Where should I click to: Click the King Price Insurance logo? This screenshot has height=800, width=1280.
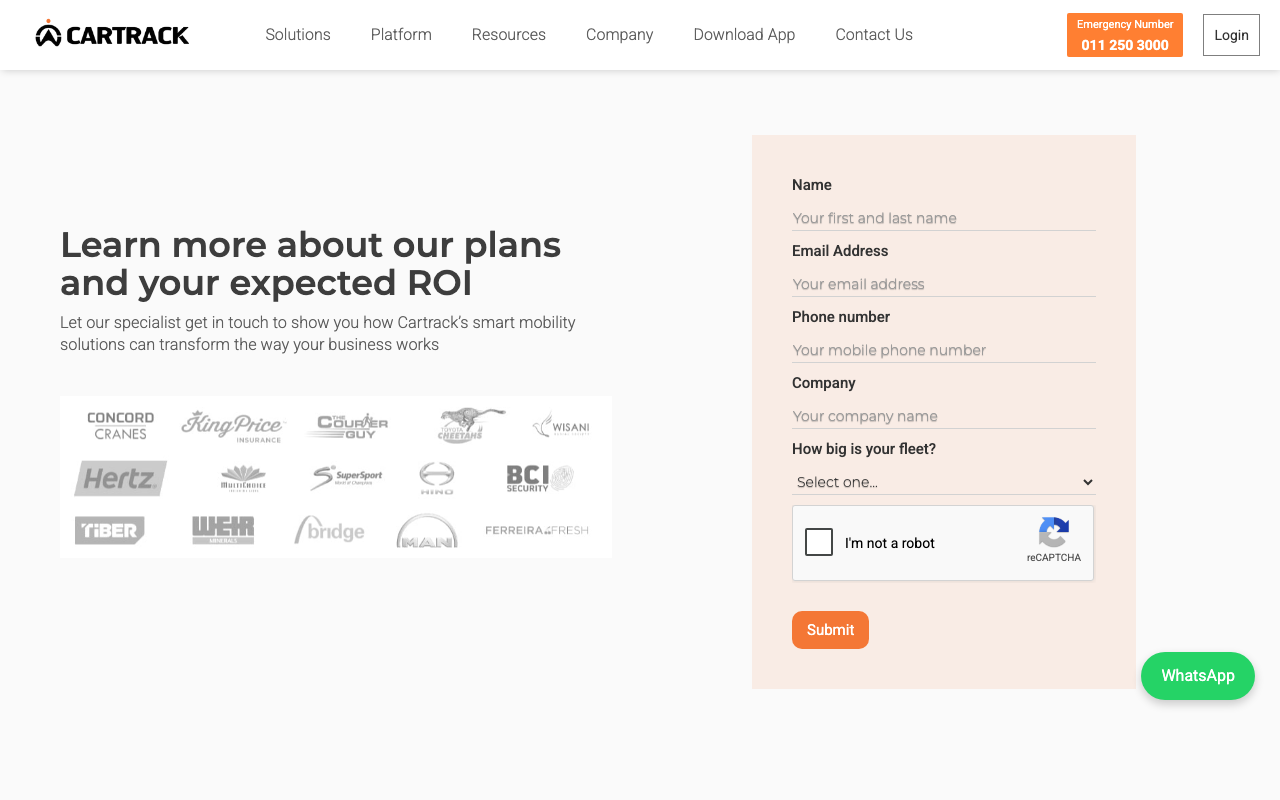click(x=233, y=426)
